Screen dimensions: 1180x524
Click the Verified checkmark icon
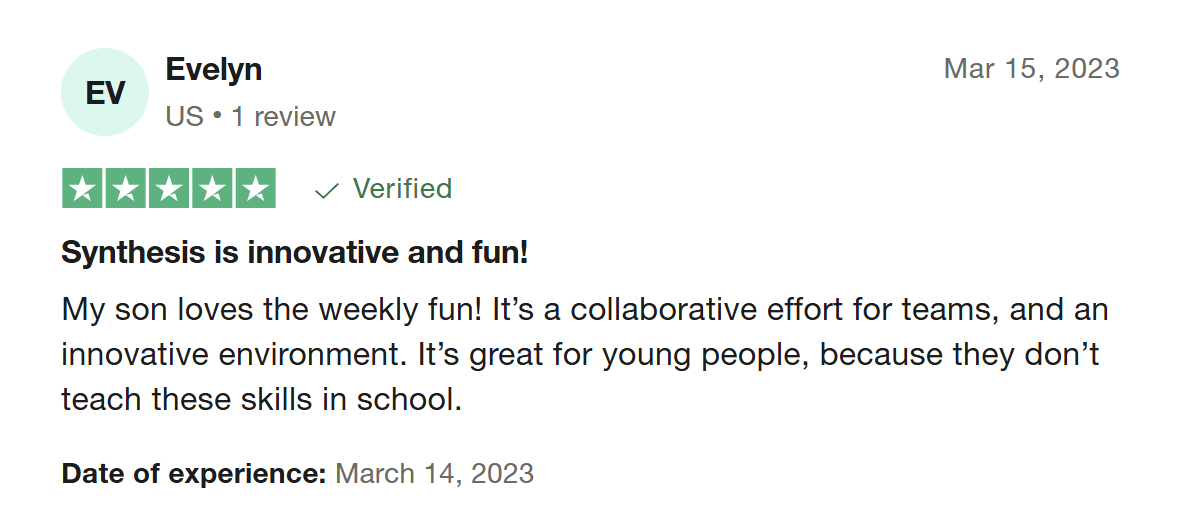[x=326, y=190]
